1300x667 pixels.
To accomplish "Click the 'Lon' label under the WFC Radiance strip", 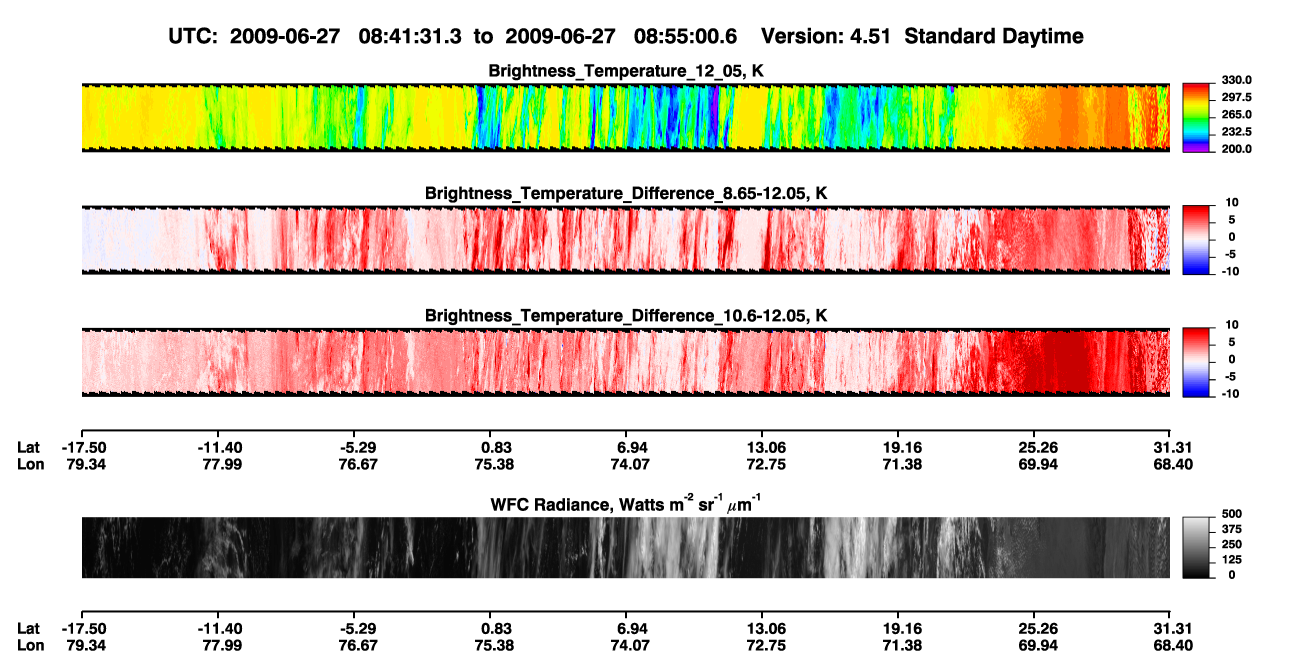I will point(29,645).
